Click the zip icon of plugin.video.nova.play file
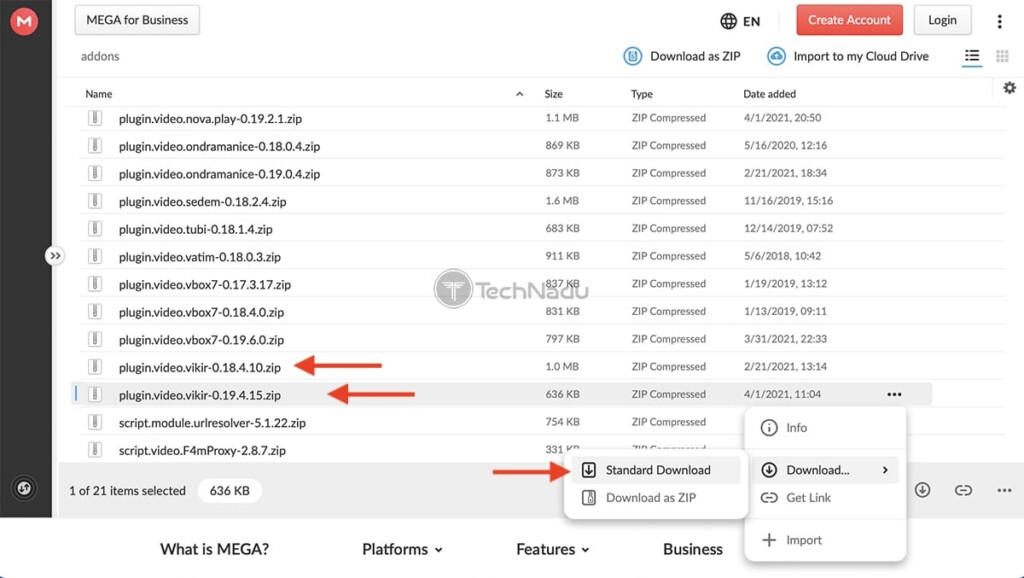1024x578 pixels. [95, 118]
